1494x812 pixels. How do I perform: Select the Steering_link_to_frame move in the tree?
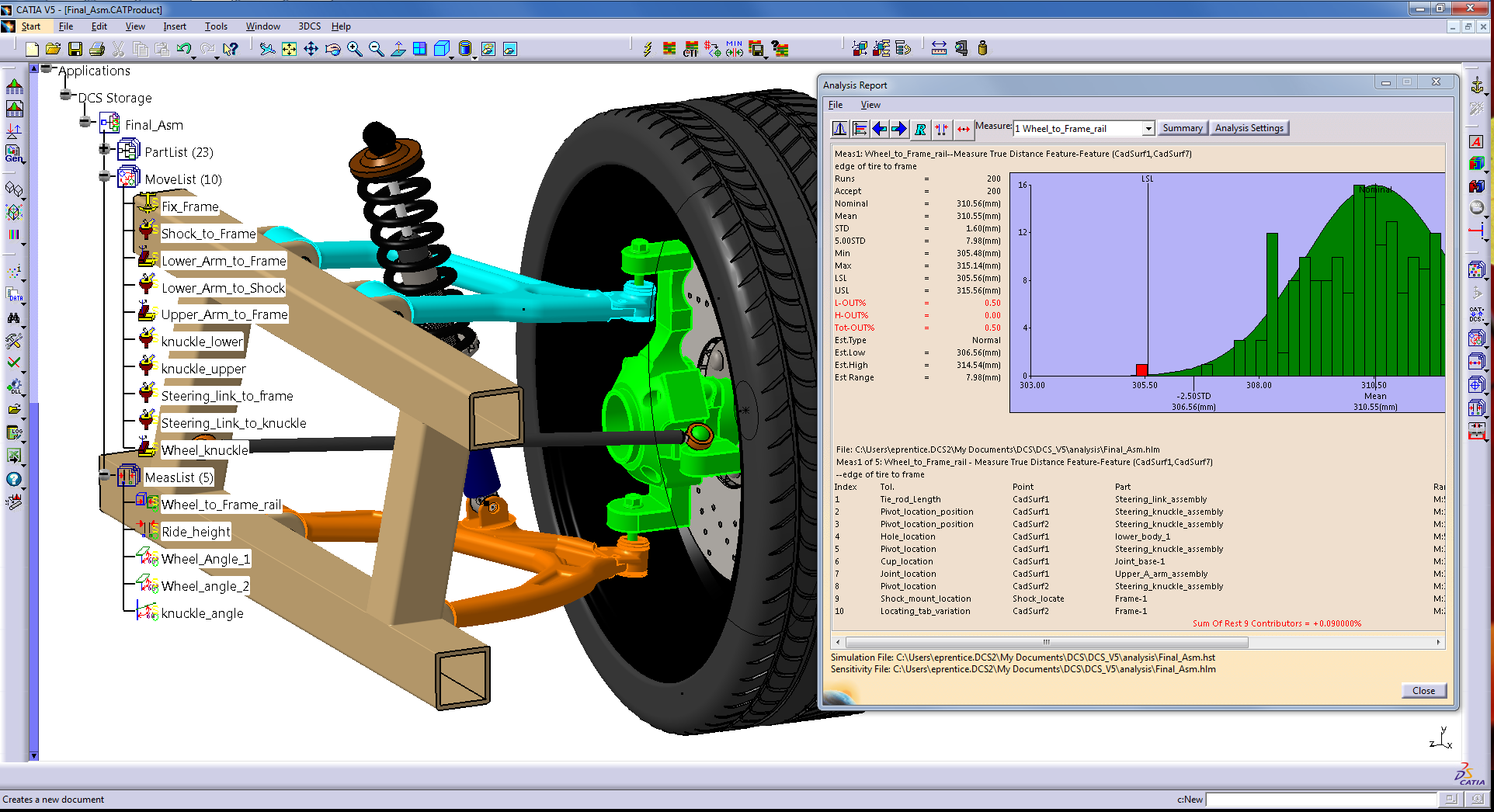coord(227,396)
